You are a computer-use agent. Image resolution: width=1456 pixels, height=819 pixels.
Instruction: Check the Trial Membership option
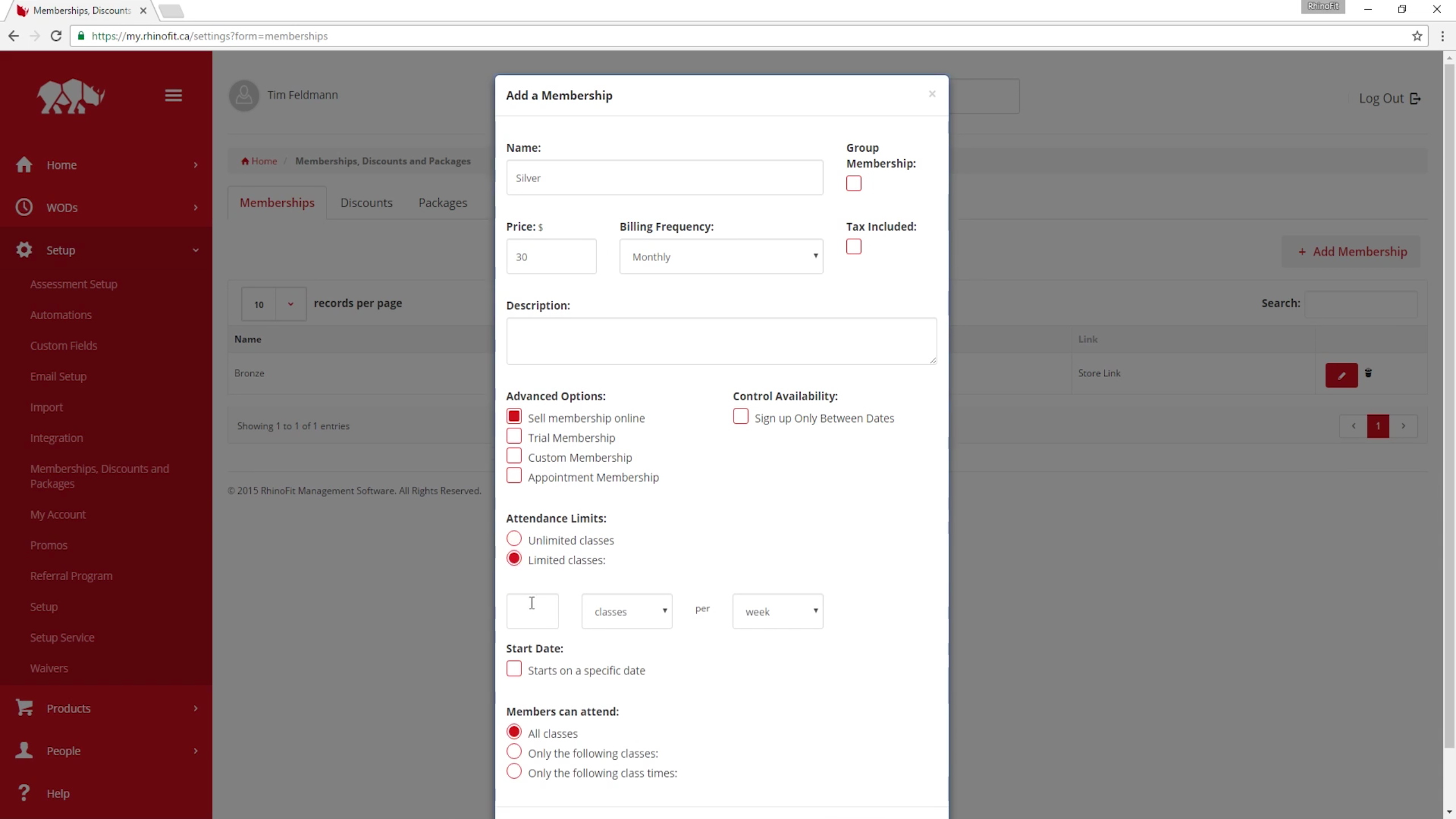514,437
